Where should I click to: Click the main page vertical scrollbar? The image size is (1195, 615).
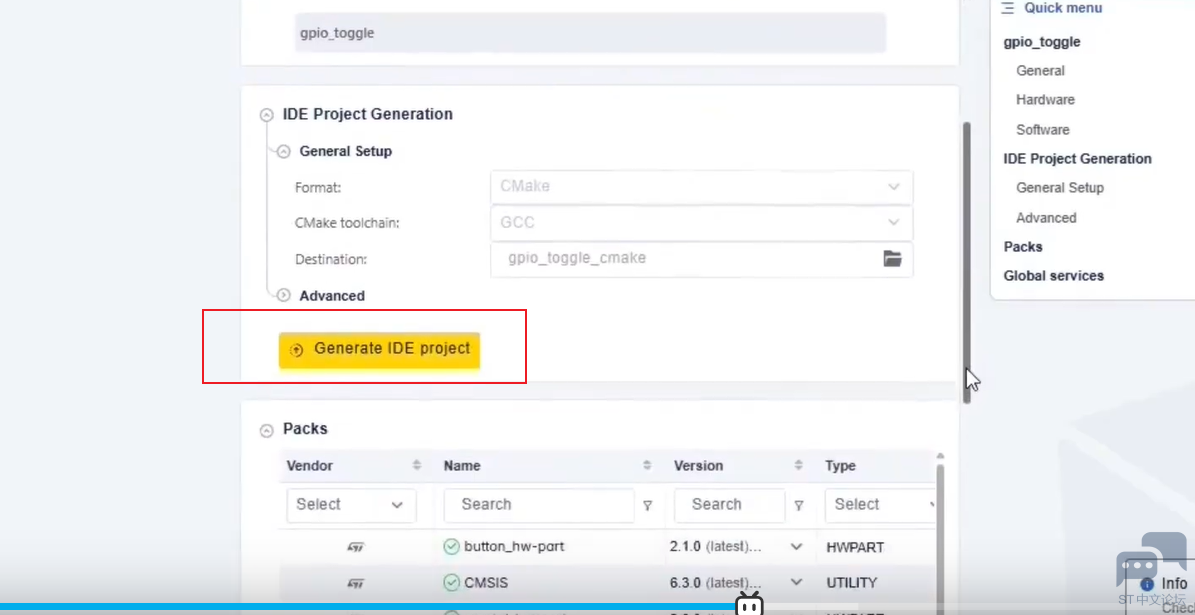click(x=966, y=262)
